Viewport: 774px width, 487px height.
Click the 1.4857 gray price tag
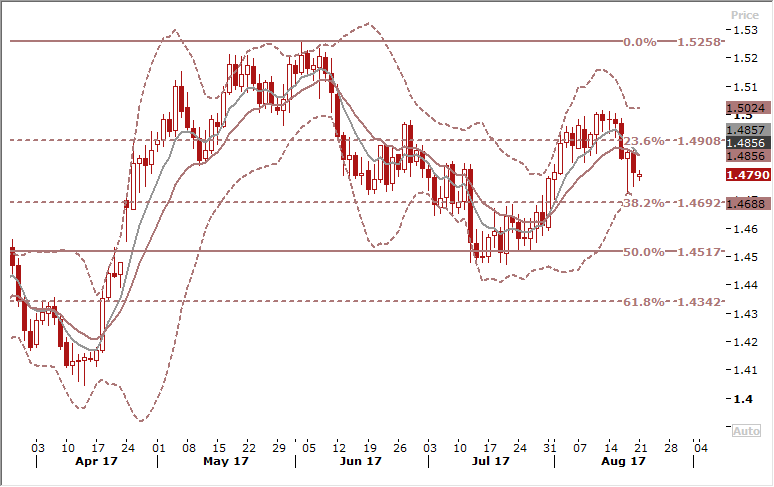click(x=748, y=130)
